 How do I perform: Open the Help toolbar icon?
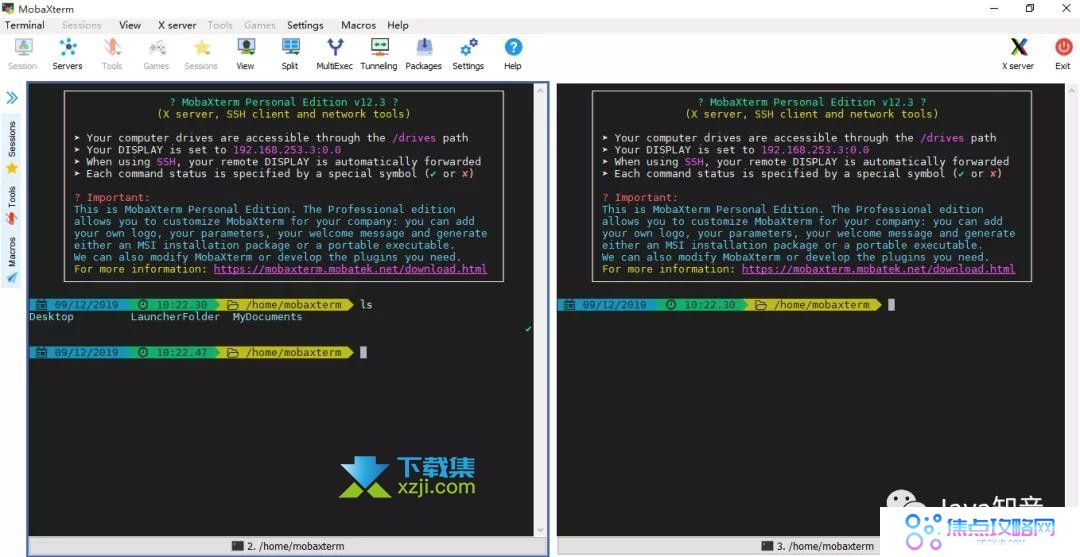point(512,54)
